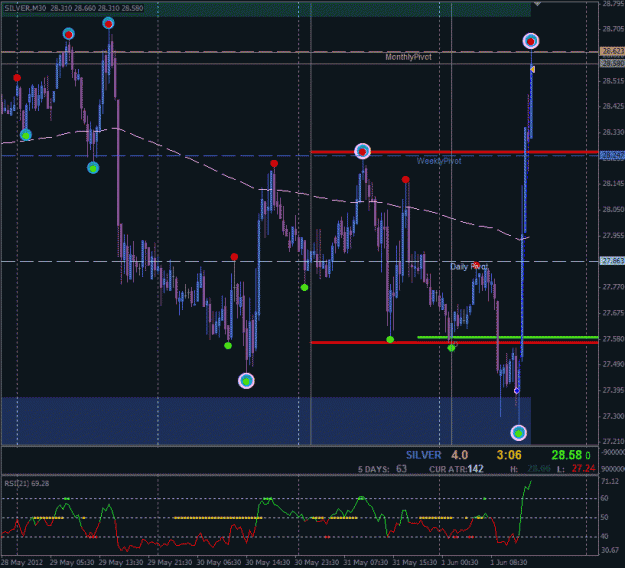Select the lower red horizontal support line
The width and height of the screenshot is (625, 568).
click(454, 342)
